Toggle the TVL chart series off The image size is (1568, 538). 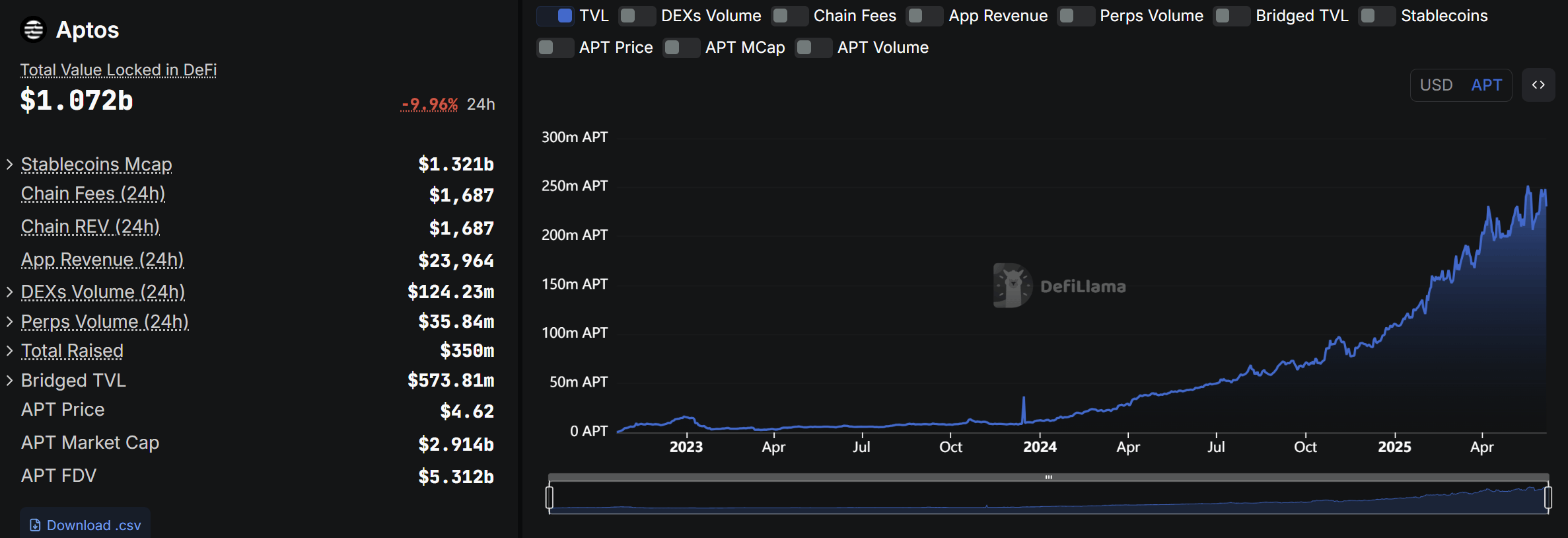click(555, 16)
